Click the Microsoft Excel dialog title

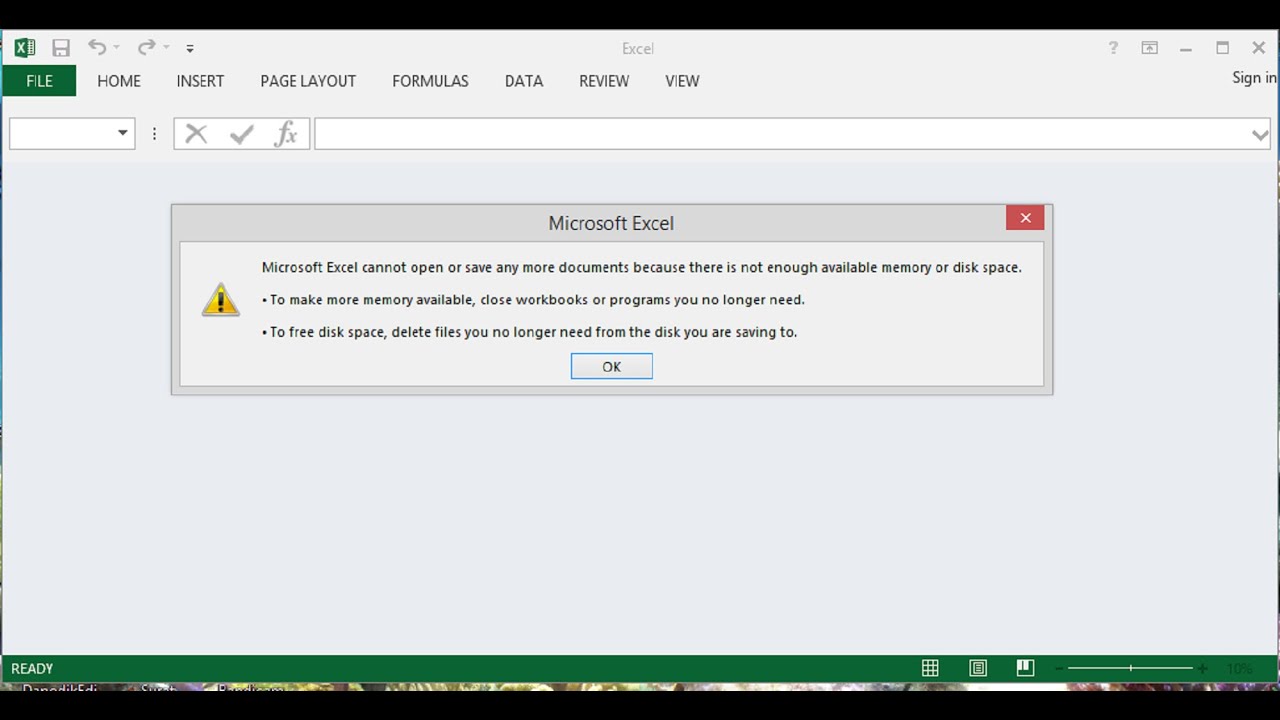tap(611, 223)
